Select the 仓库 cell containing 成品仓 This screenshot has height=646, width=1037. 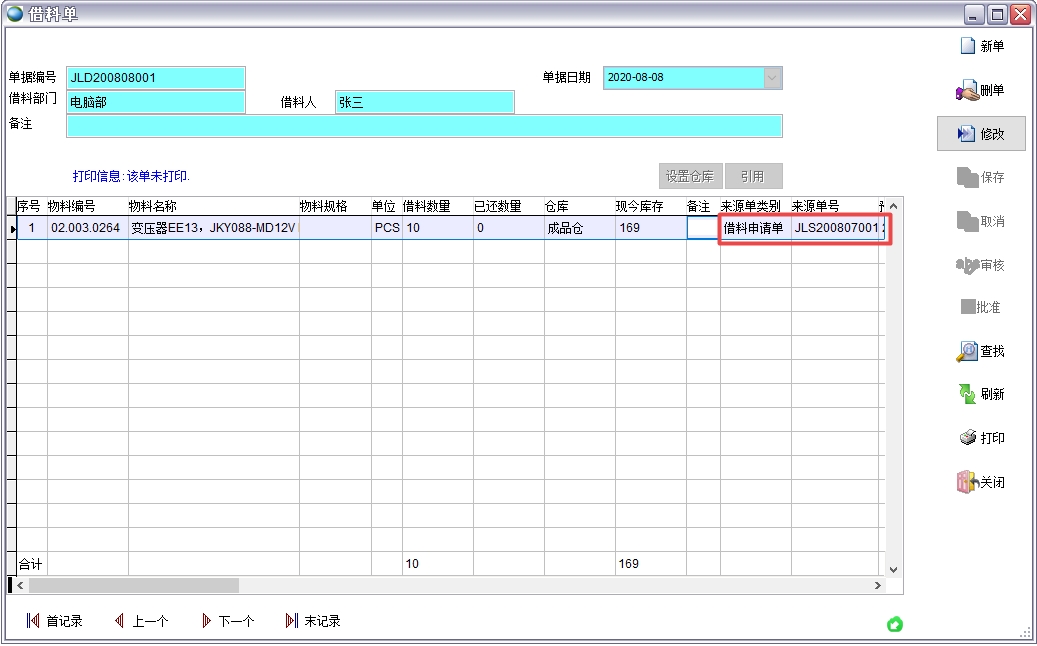pos(578,228)
